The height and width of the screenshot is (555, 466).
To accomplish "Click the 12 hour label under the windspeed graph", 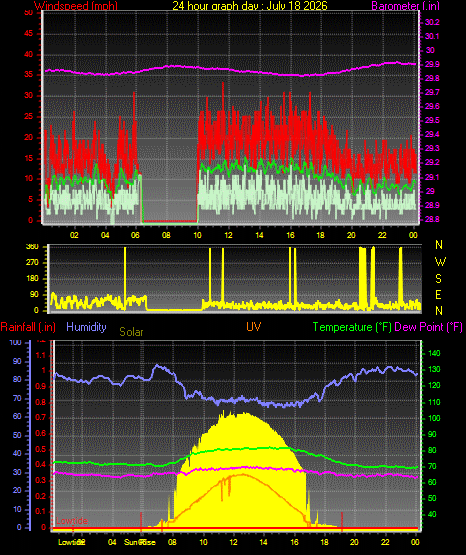I will coord(228,235).
